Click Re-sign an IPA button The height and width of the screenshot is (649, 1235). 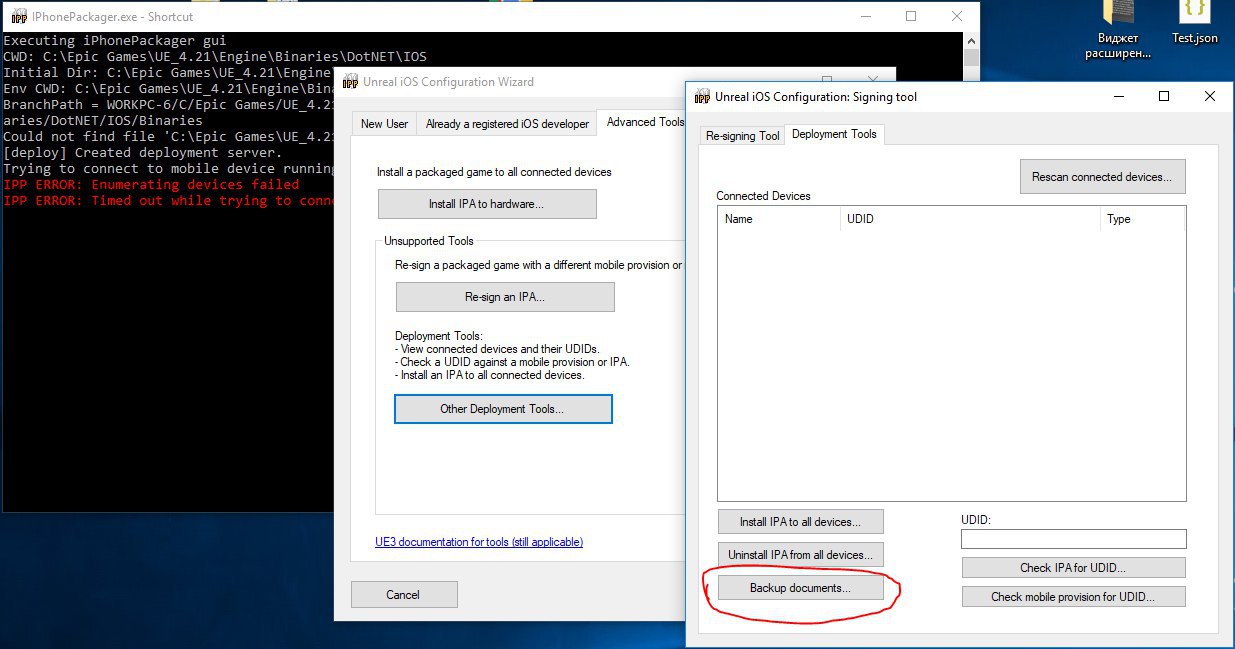[x=505, y=297]
